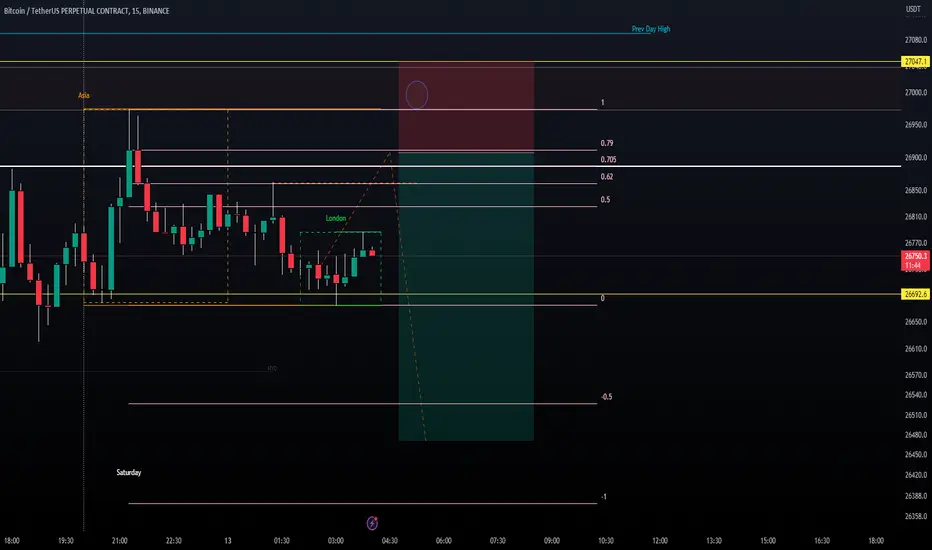Select the 0.79 Fibonacci level label
The width and height of the screenshot is (932, 550).
coord(606,143)
